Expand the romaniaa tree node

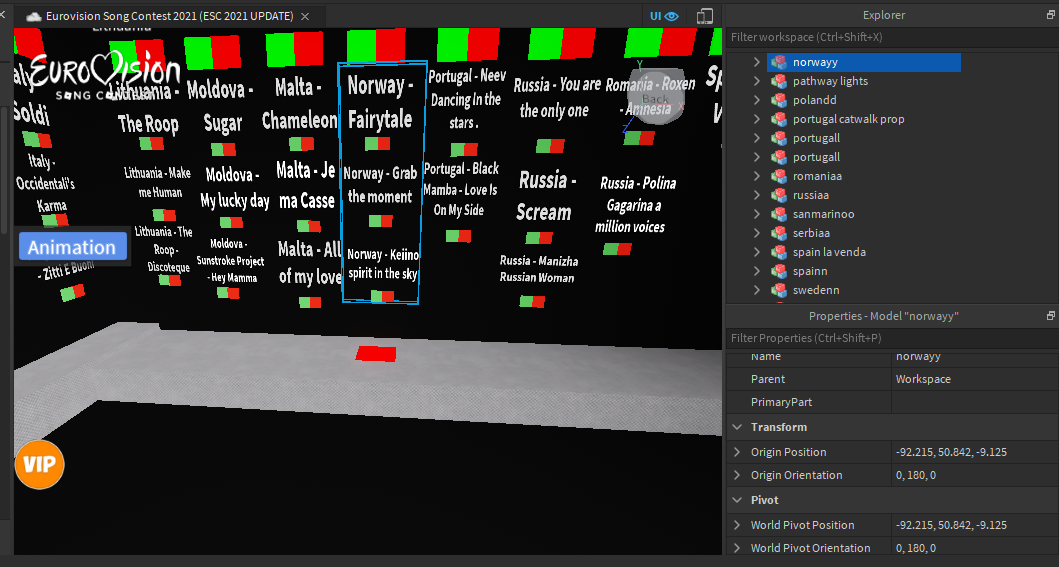coord(757,176)
